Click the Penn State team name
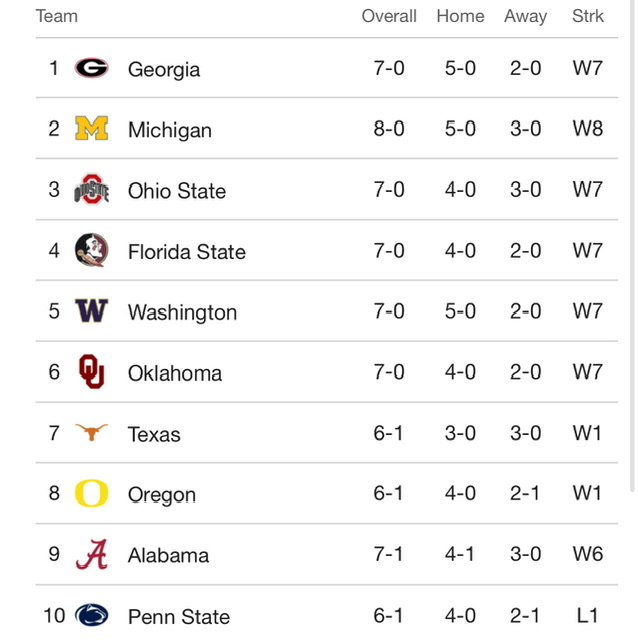Screen dimensions: 638x640 point(179,616)
